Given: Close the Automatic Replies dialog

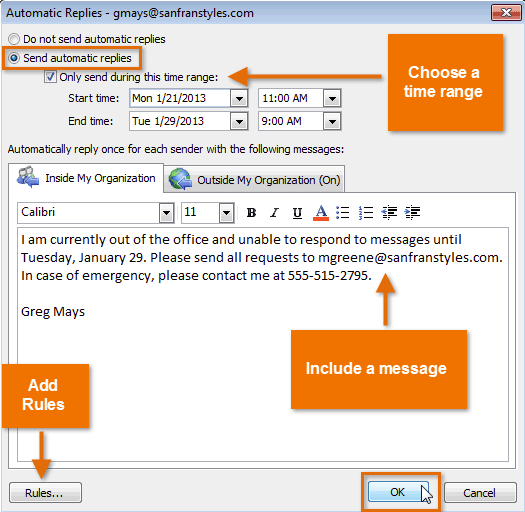Looking at the screenshot, I should point(506,13).
